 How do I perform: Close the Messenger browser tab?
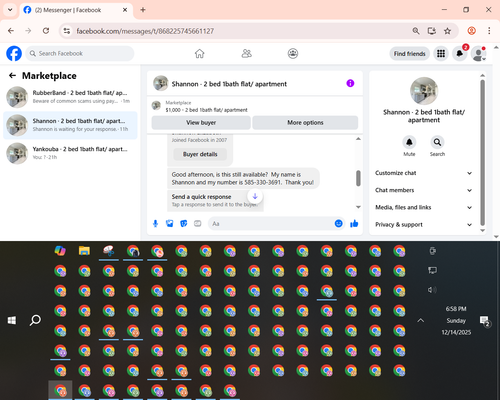(125, 10)
